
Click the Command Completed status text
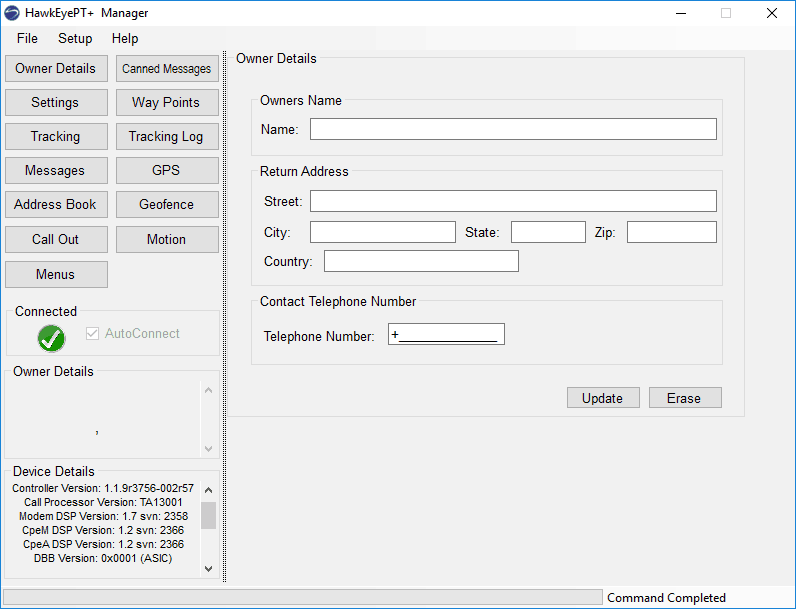pyautogui.click(x=666, y=598)
